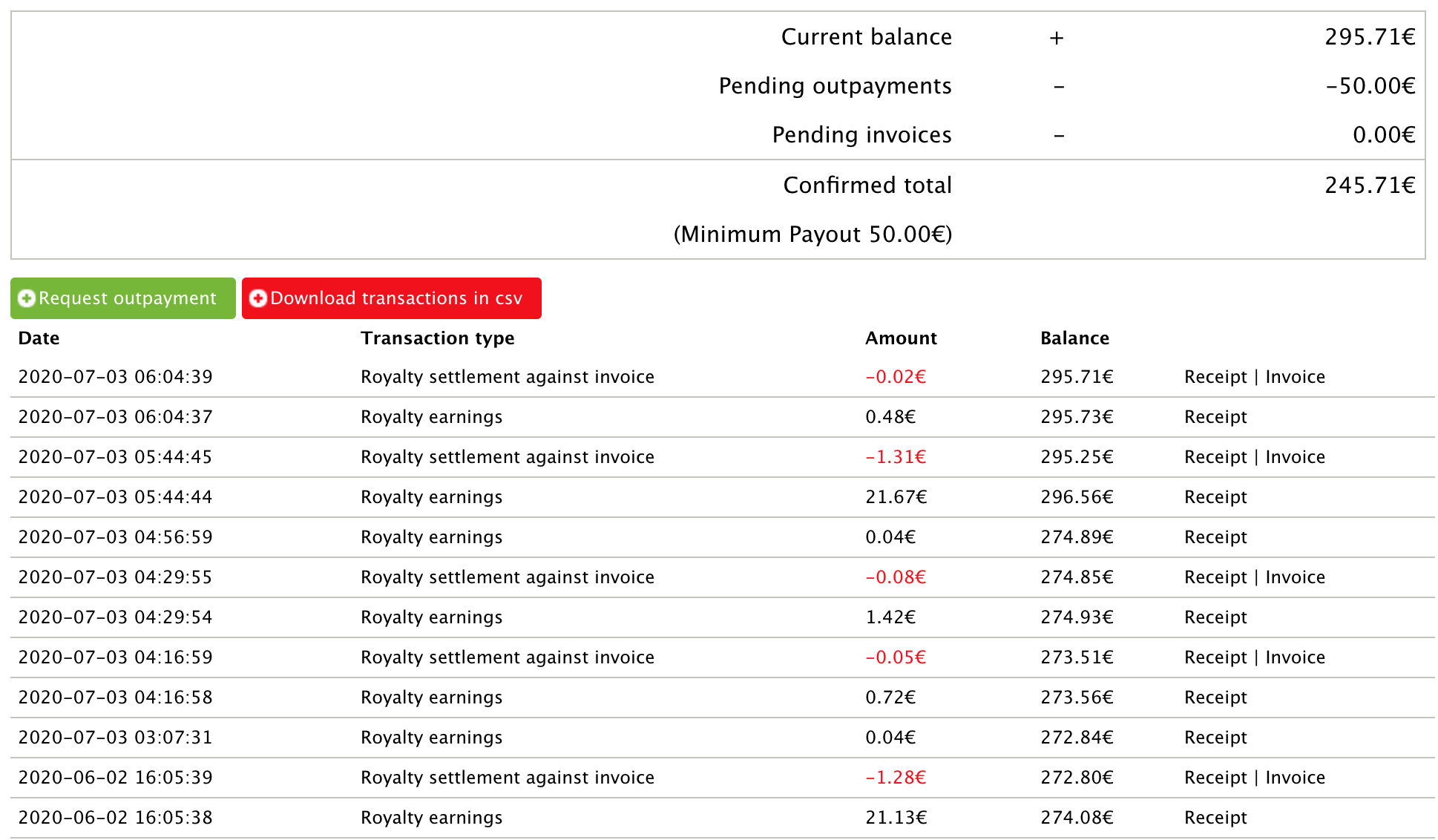Open Receipt for 16:05:38 royalty earnings

1215,818
